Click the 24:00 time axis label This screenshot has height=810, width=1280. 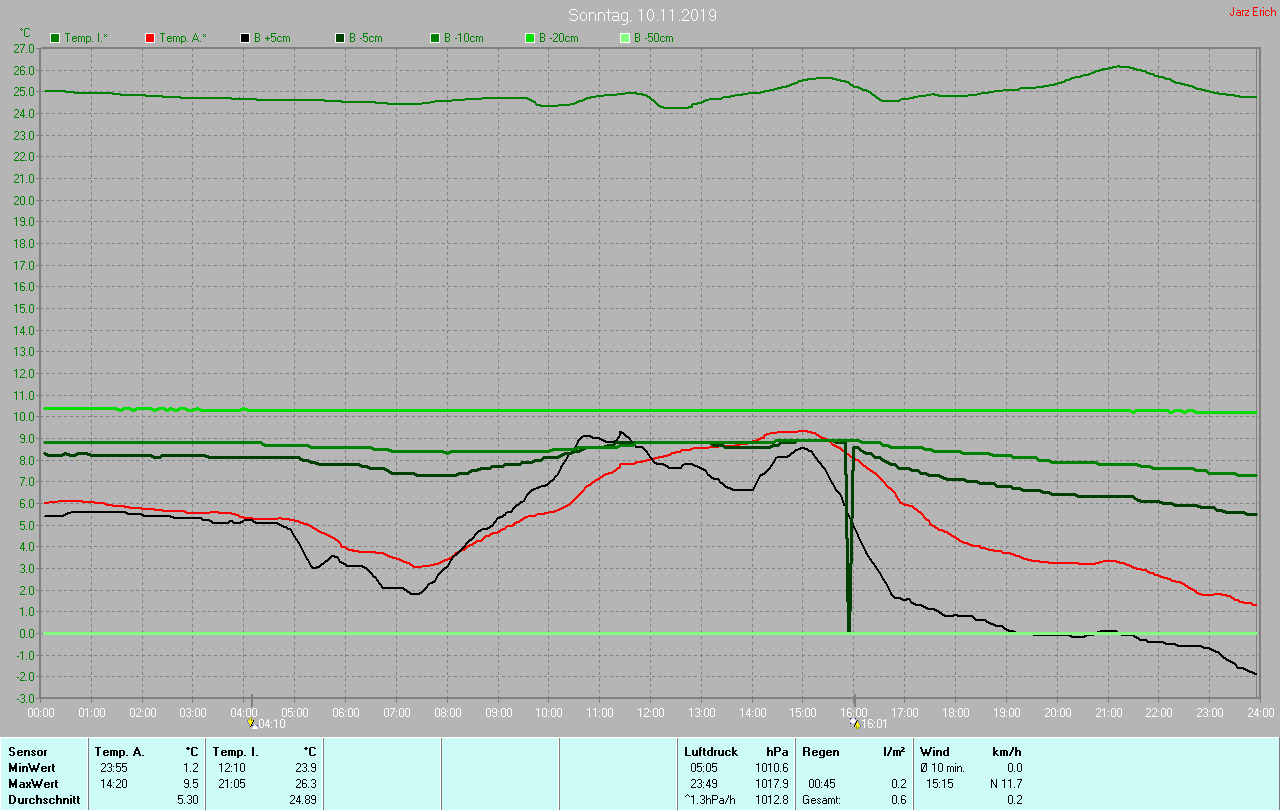(x=1260, y=713)
